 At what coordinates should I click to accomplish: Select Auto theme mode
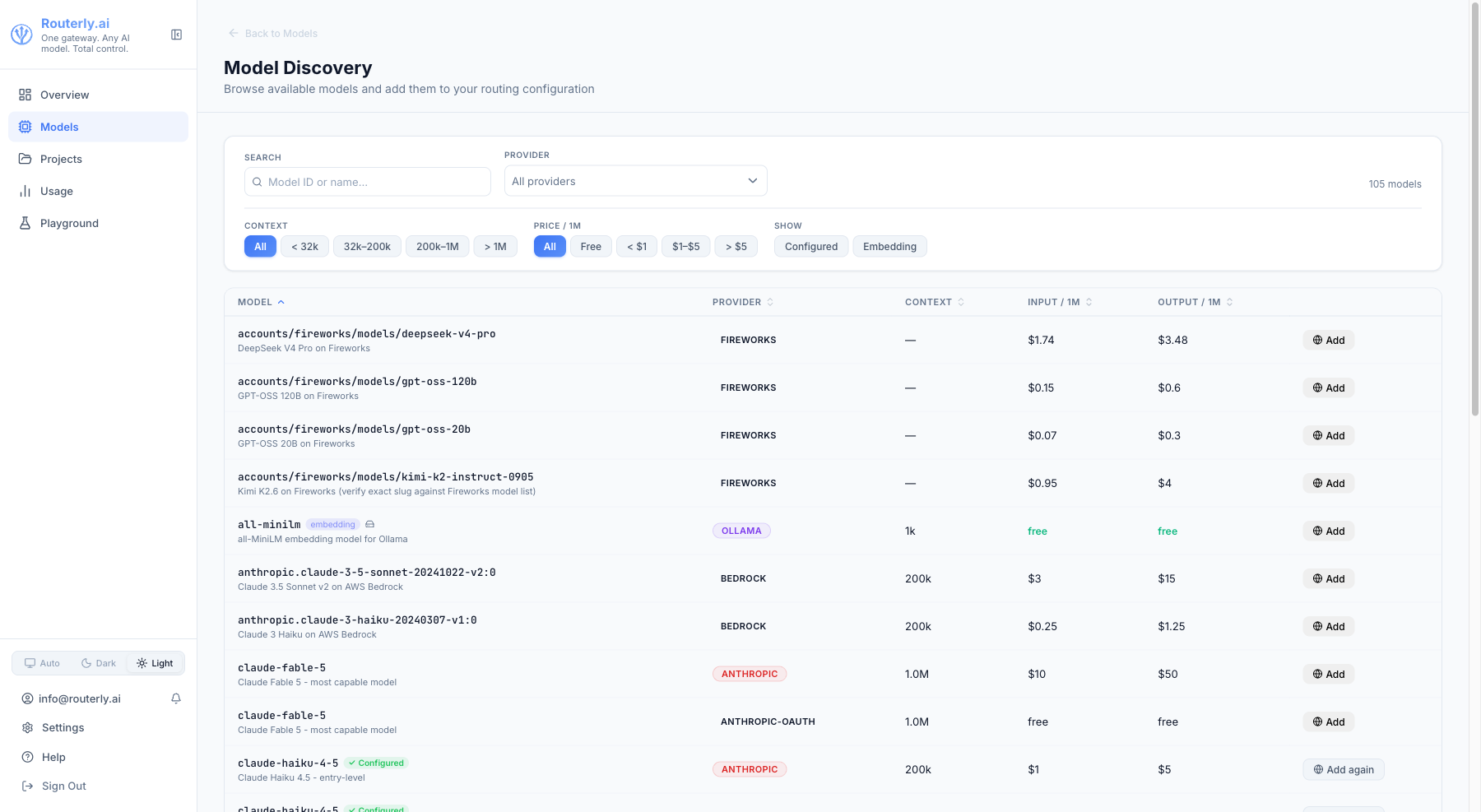click(42, 663)
